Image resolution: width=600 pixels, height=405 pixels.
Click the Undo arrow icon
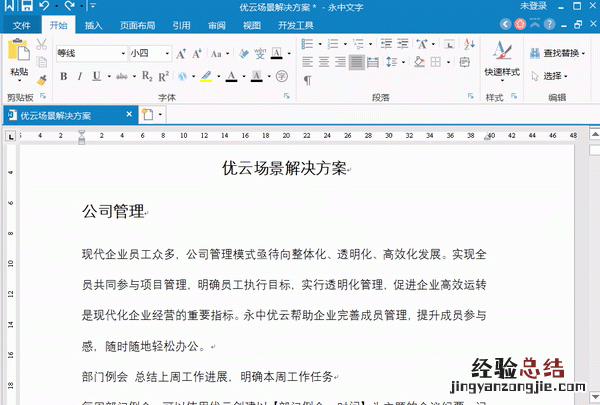tap(44, 6)
